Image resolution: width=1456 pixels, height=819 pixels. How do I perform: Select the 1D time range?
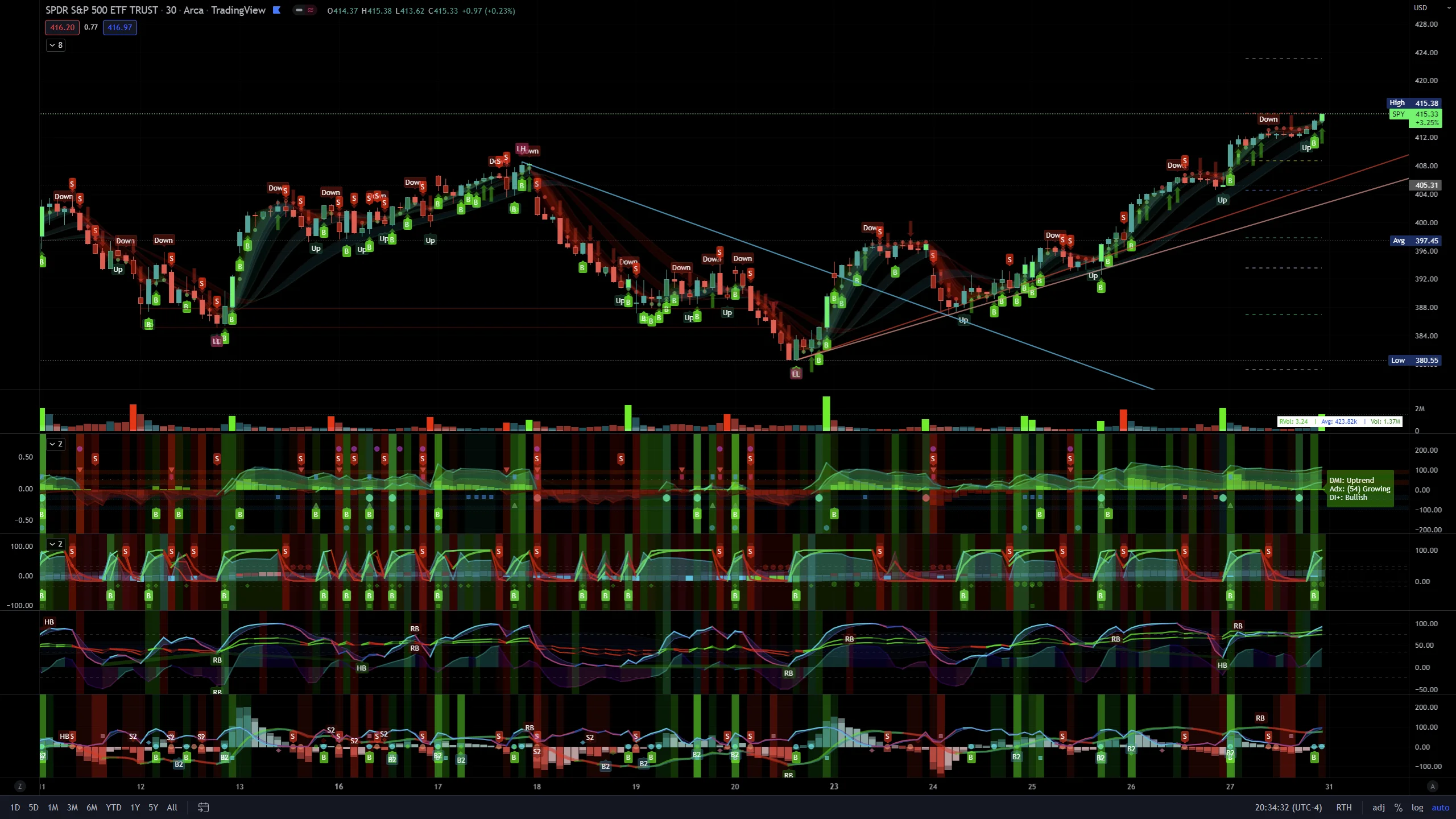pos(15,808)
